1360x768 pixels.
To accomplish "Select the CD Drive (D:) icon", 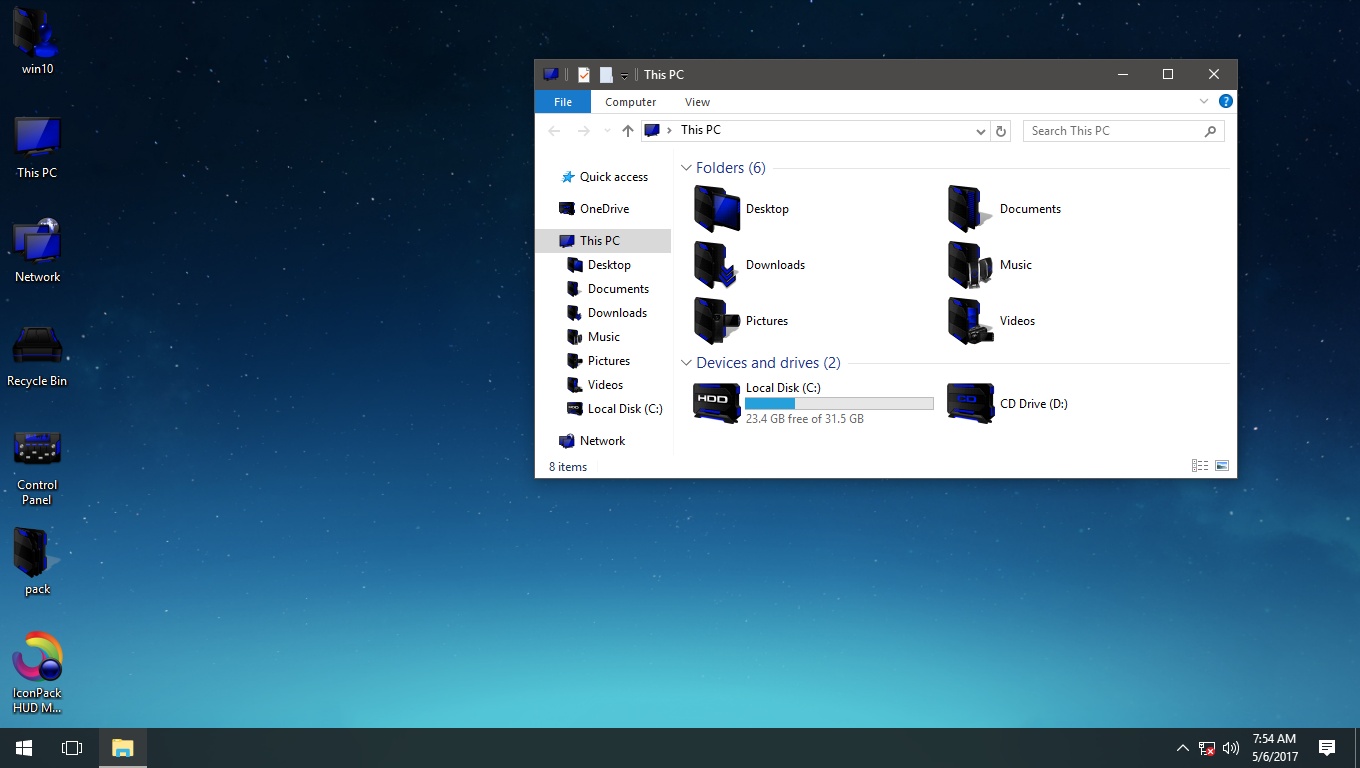I will (x=971, y=403).
